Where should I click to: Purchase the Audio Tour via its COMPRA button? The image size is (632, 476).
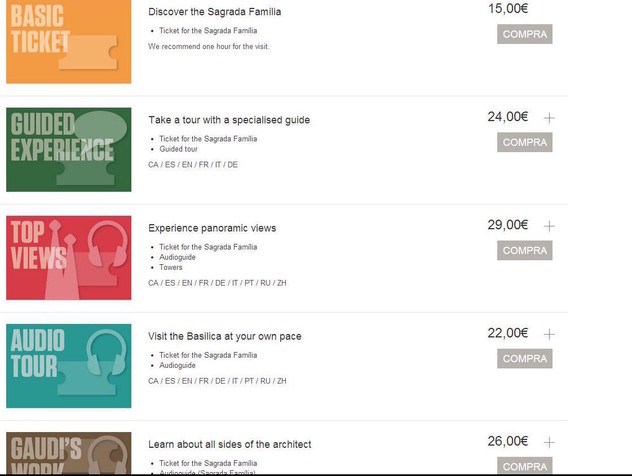pos(524,358)
